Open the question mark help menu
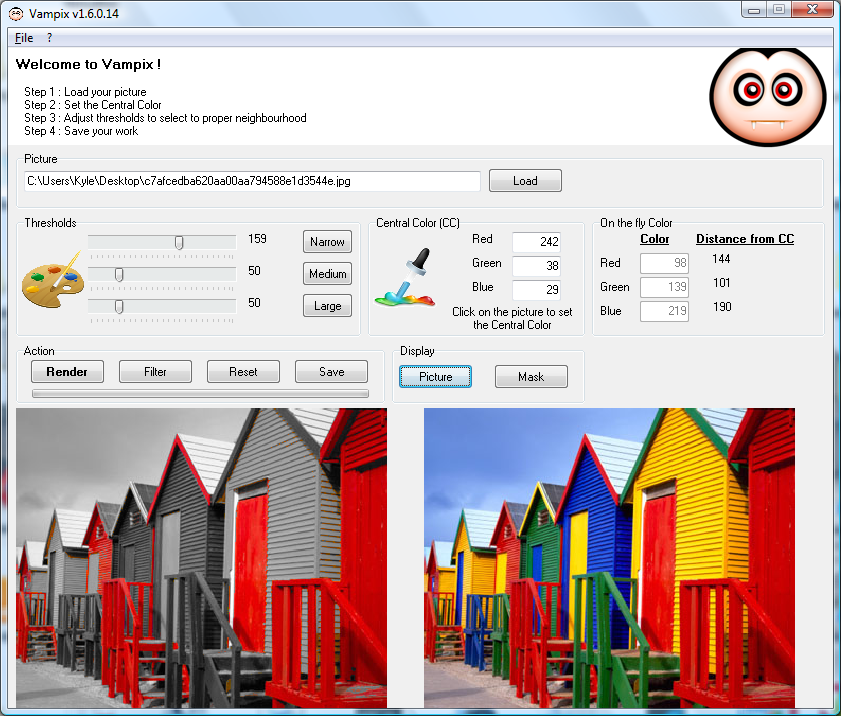 coord(49,38)
